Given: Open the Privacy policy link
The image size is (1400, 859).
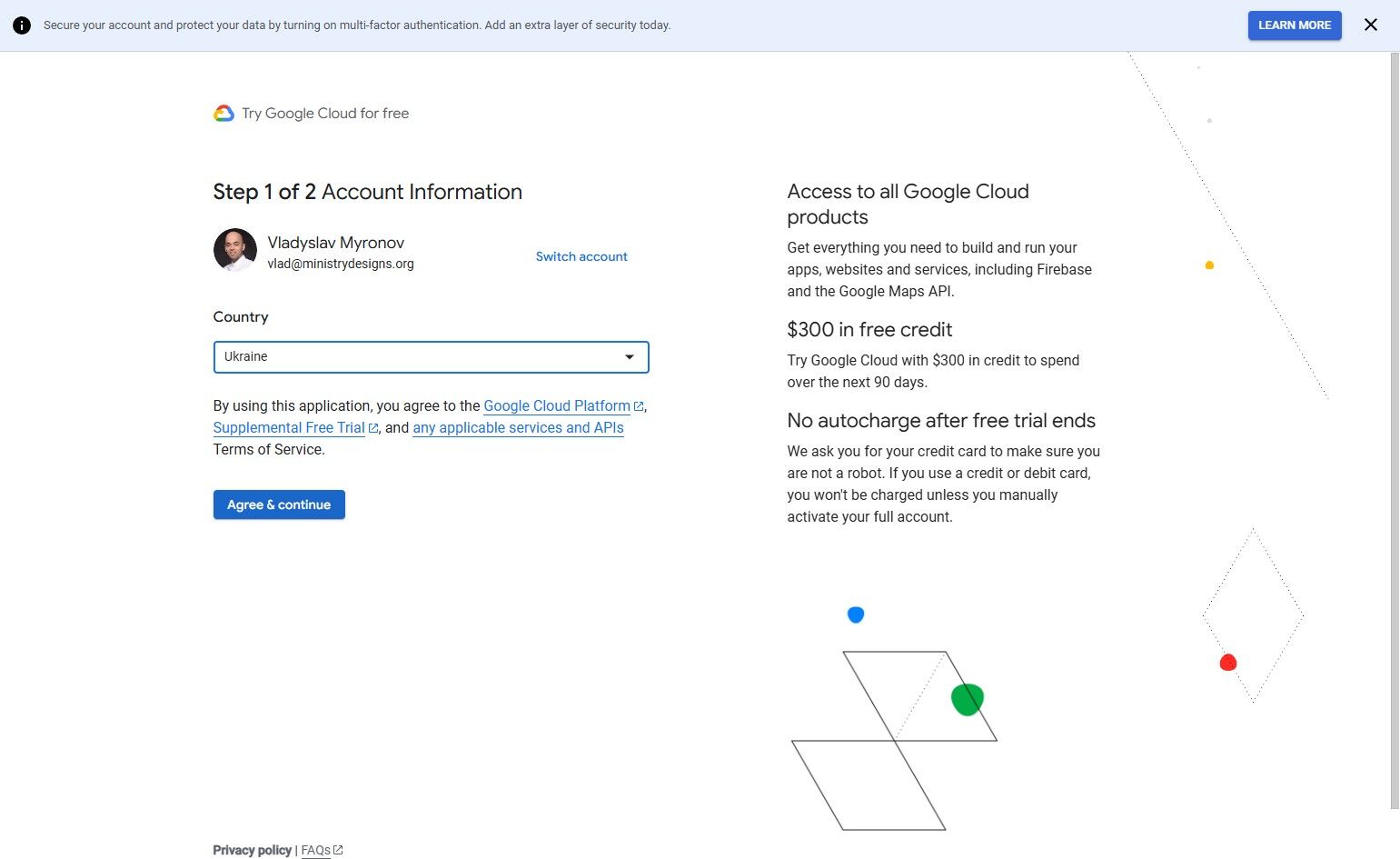Looking at the screenshot, I should pos(252,850).
